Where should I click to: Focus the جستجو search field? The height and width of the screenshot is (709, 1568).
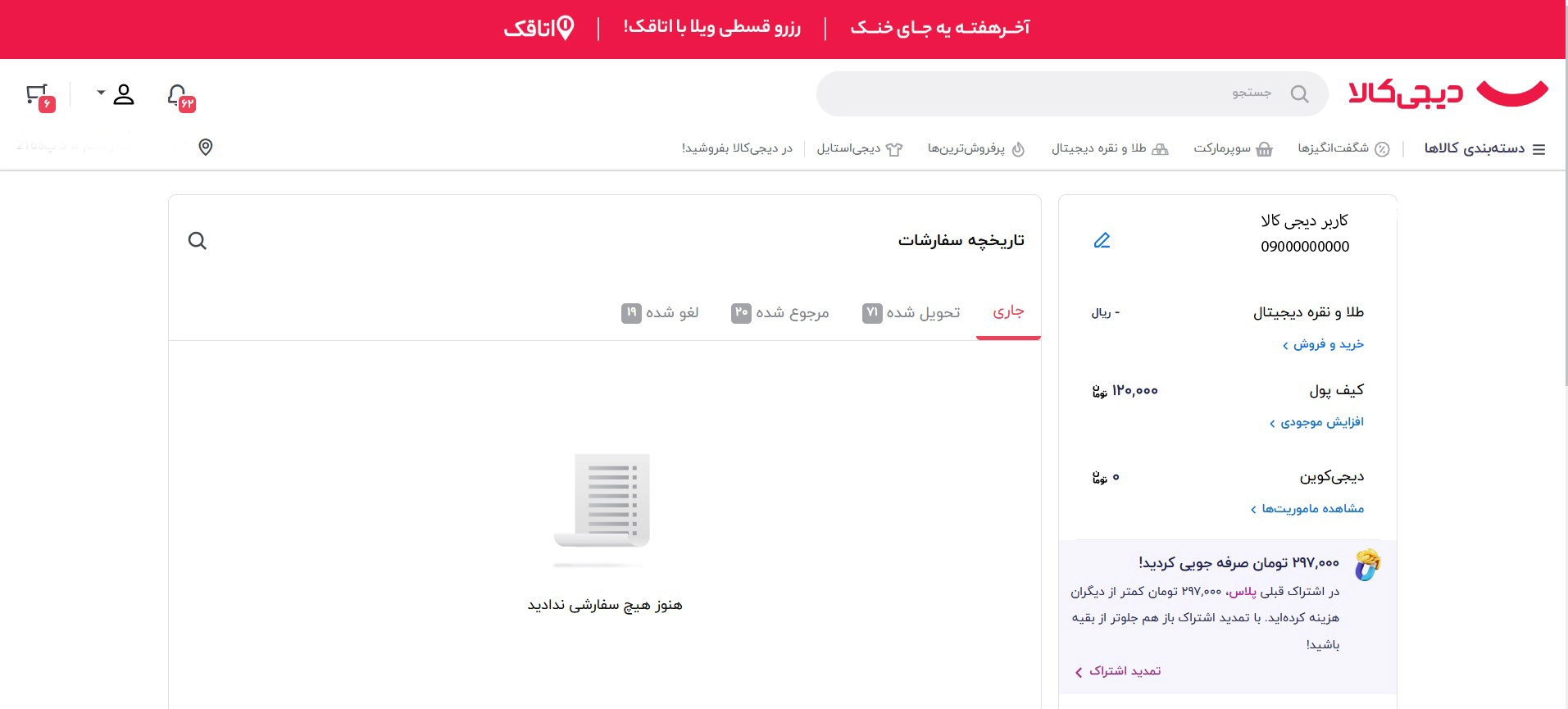point(1072,93)
